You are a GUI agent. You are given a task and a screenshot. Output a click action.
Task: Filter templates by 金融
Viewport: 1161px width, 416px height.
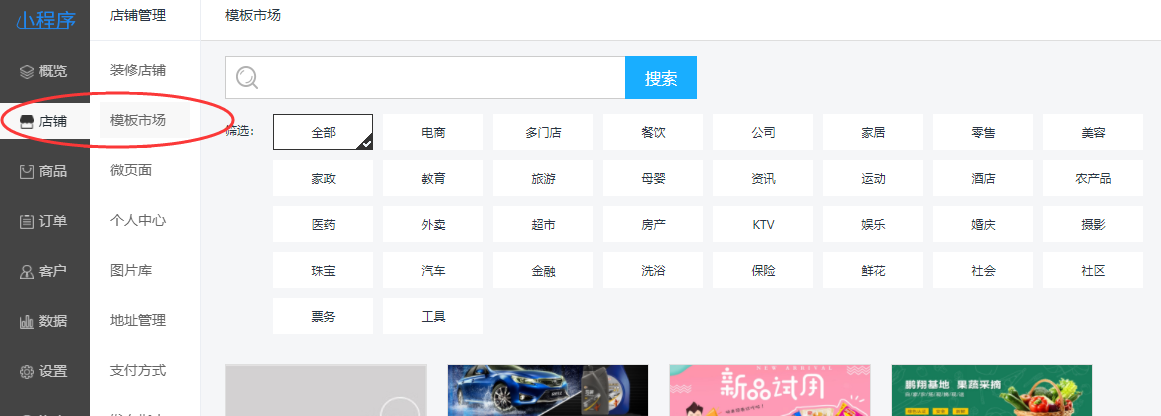(543, 270)
